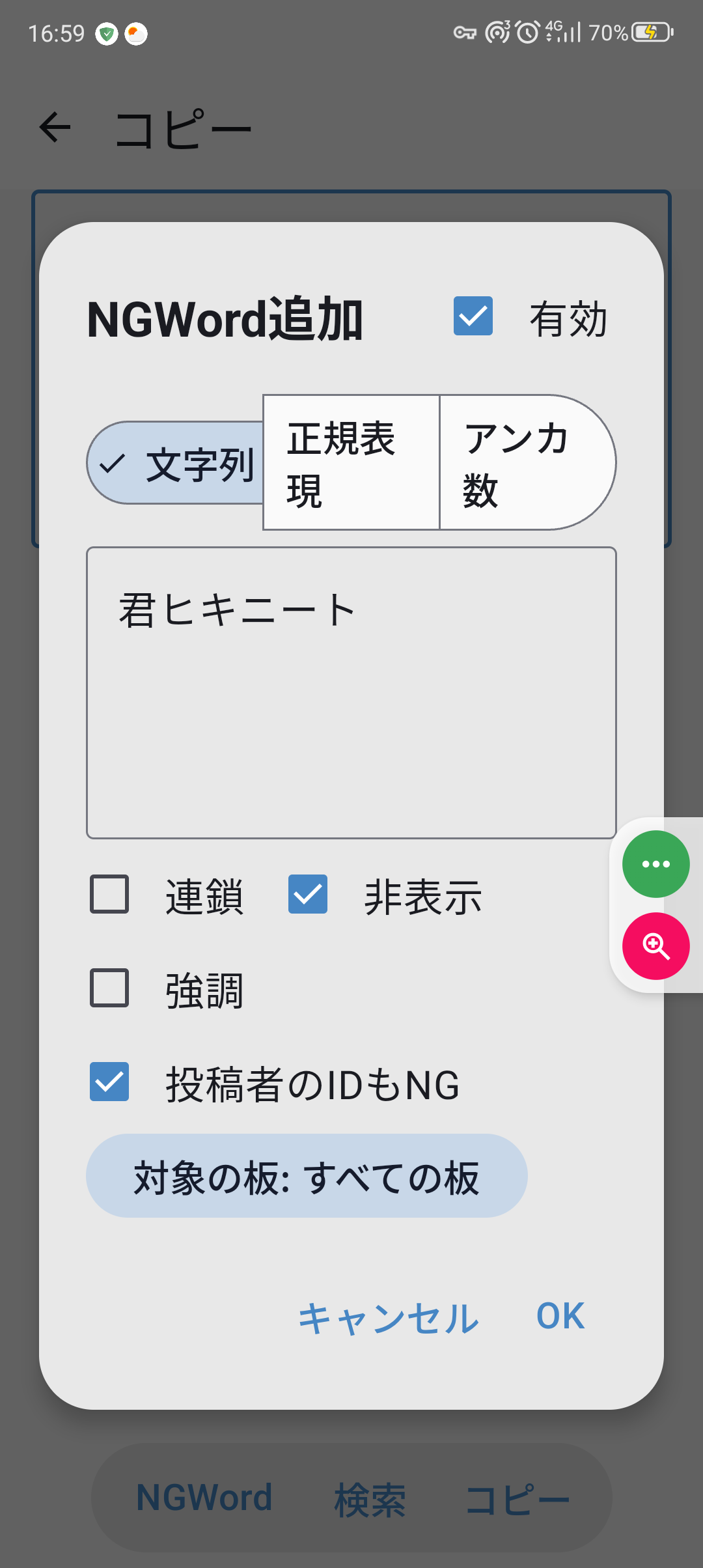The height and width of the screenshot is (1568, 703).
Task: Enable the 連鎖 checkbox
Action: click(x=109, y=894)
